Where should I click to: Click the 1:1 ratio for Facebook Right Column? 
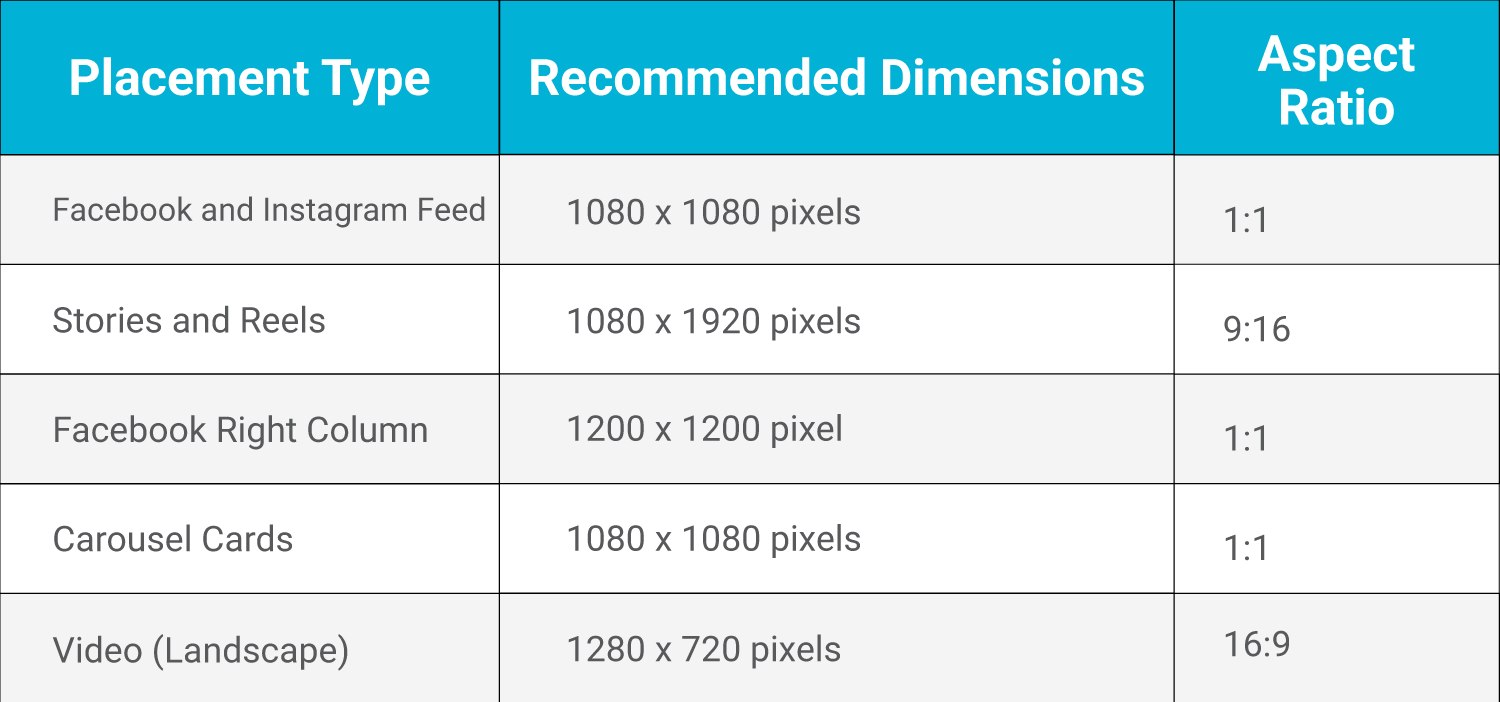pos(1245,439)
